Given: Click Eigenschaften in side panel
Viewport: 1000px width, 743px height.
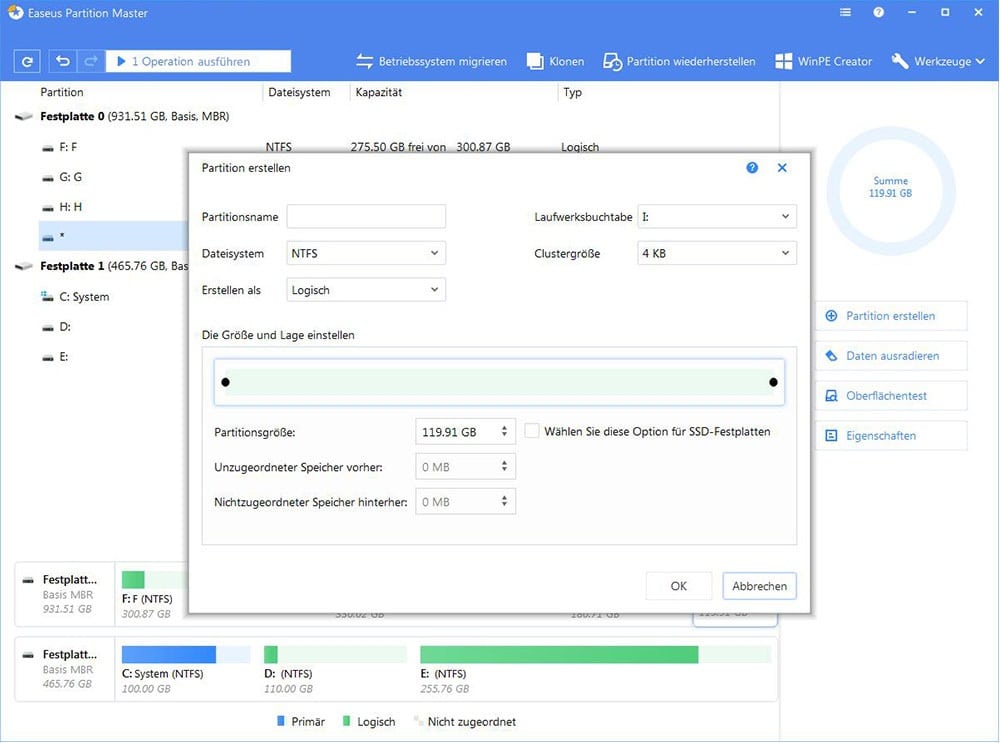Looking at the screenshot, I should (891, 436).
